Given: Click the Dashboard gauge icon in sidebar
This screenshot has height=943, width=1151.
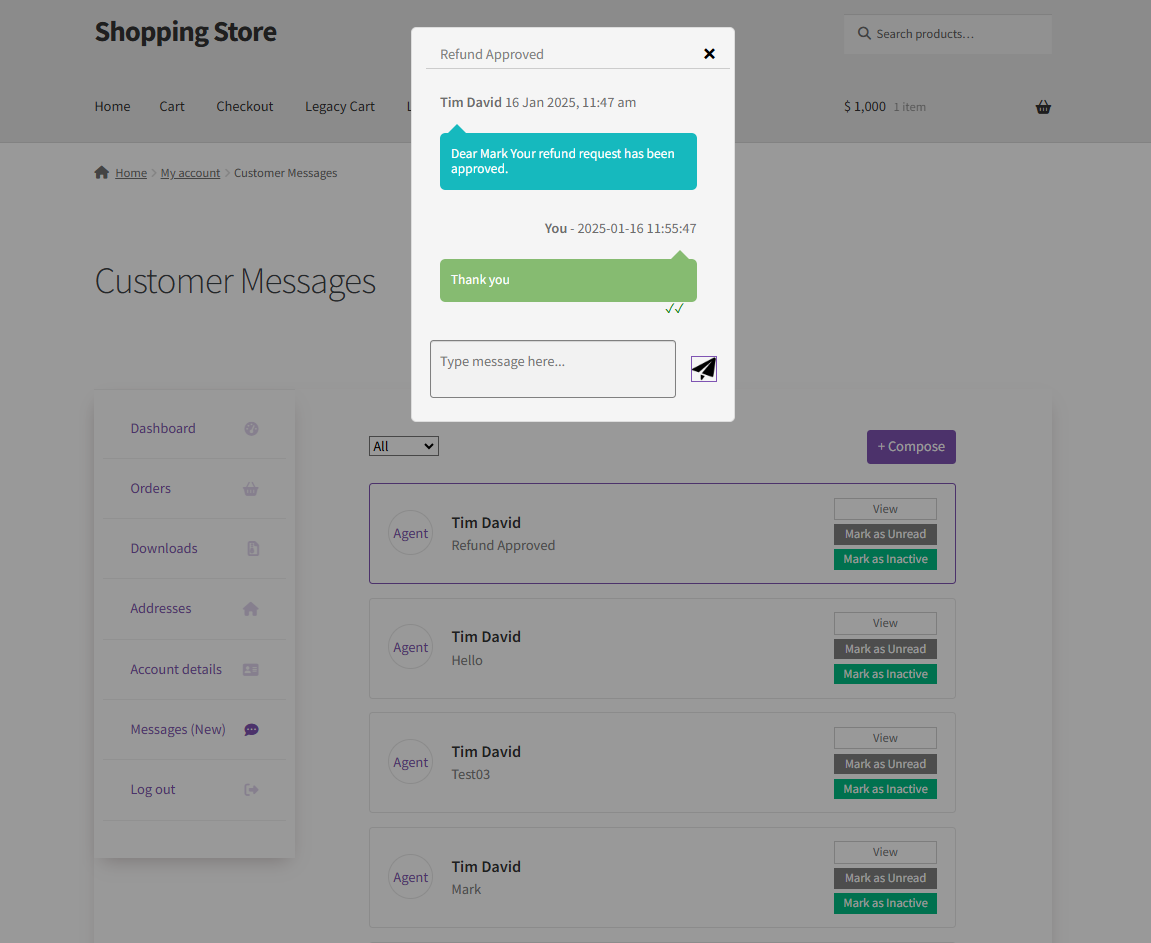Looking at the screenshot, I should 251,429.
